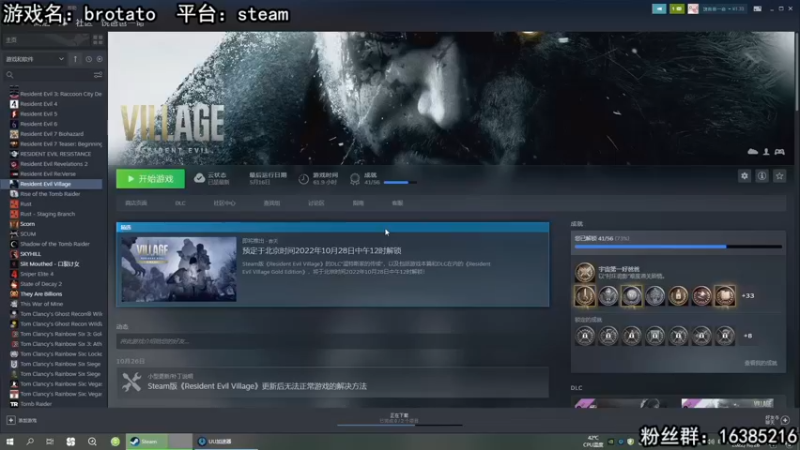Select This War of Mine entry
This screenshot has height=450, width=800.
pyautogui.click(x=41, y=304)
